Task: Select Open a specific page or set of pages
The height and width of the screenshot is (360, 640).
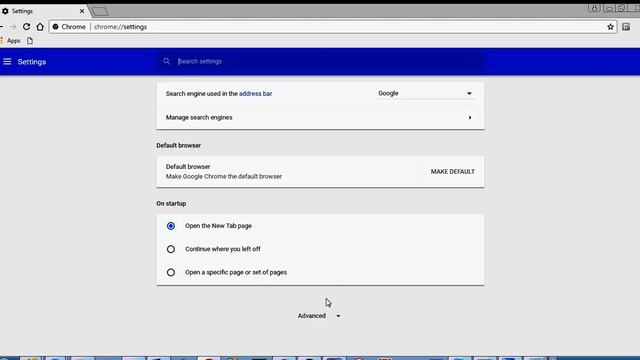Action: tap(171, 272)
